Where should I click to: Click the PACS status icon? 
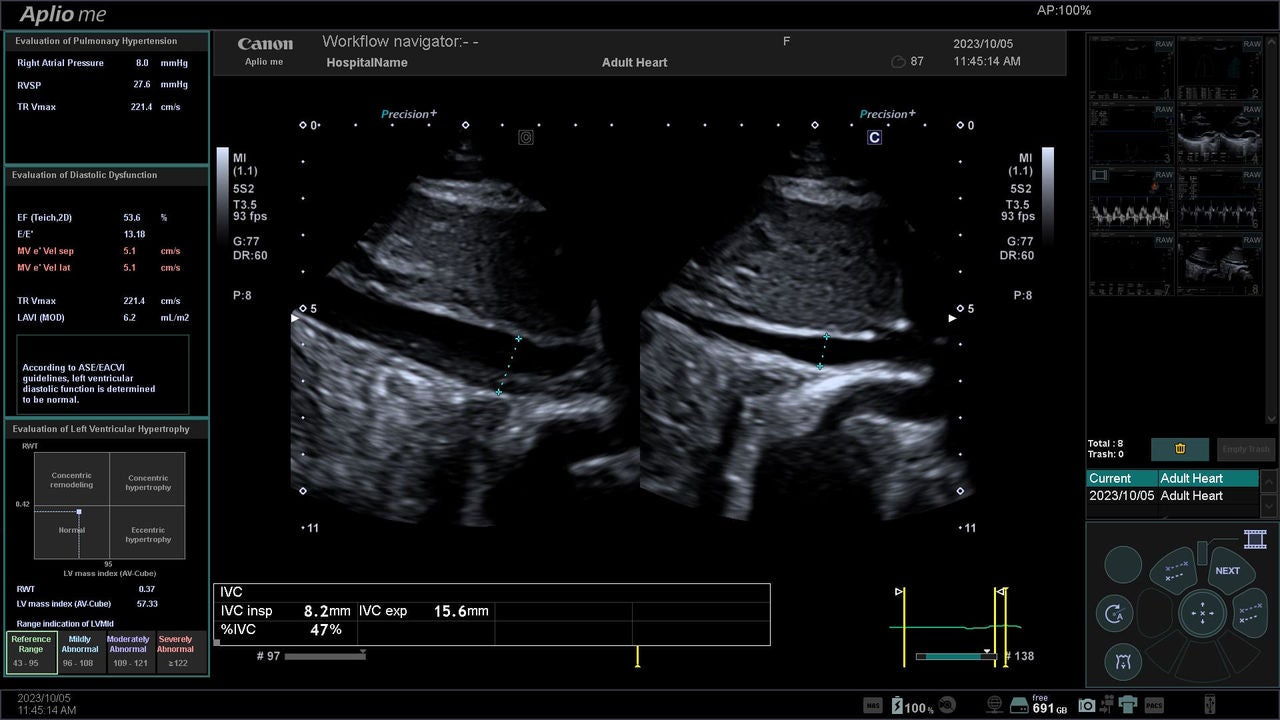point(1154,706)
